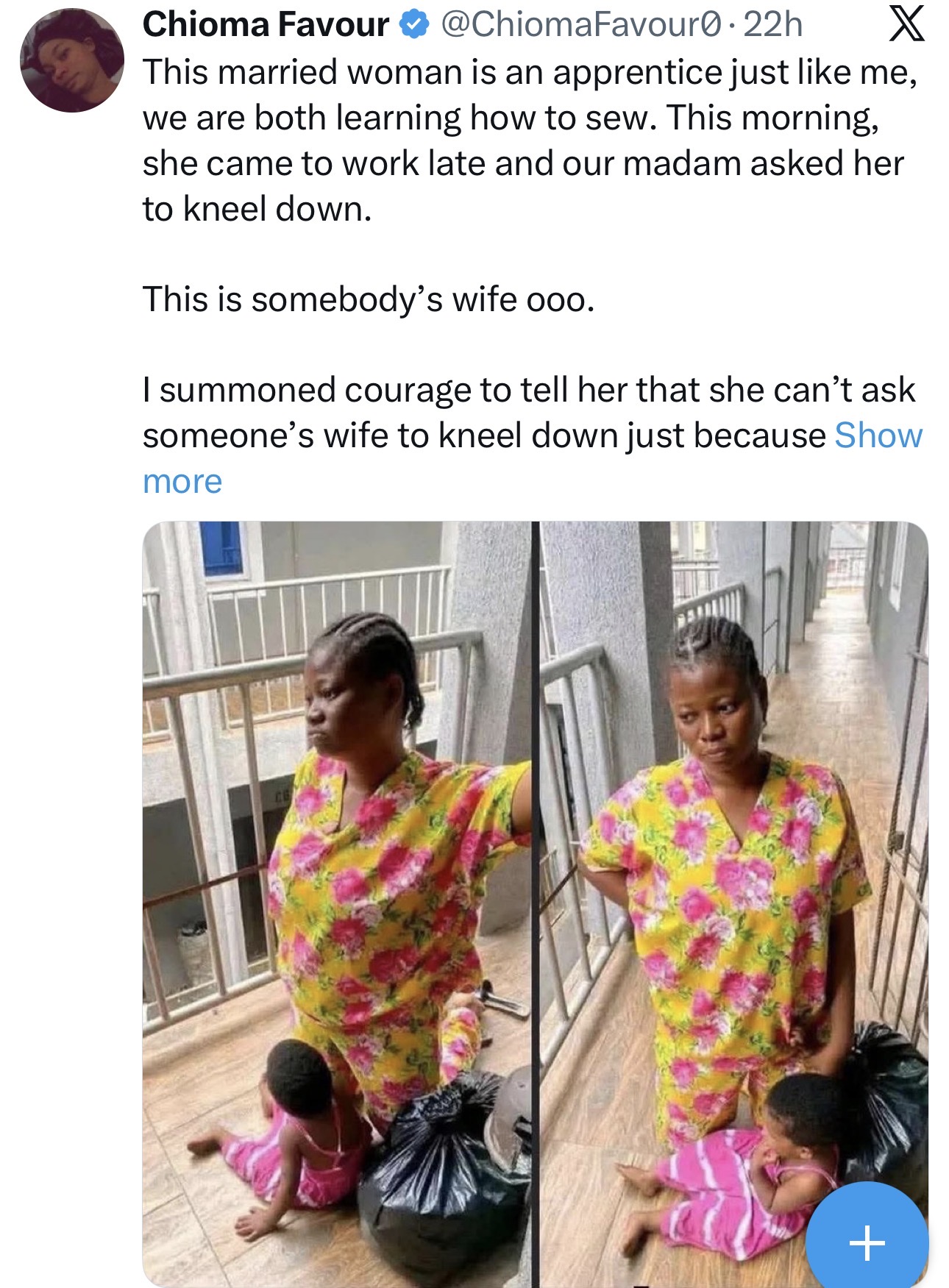The width and height of the screenshot is (949, 1288).
Task: Open the @ChiomaFavour0 handle link
Action: click(580, 25)
